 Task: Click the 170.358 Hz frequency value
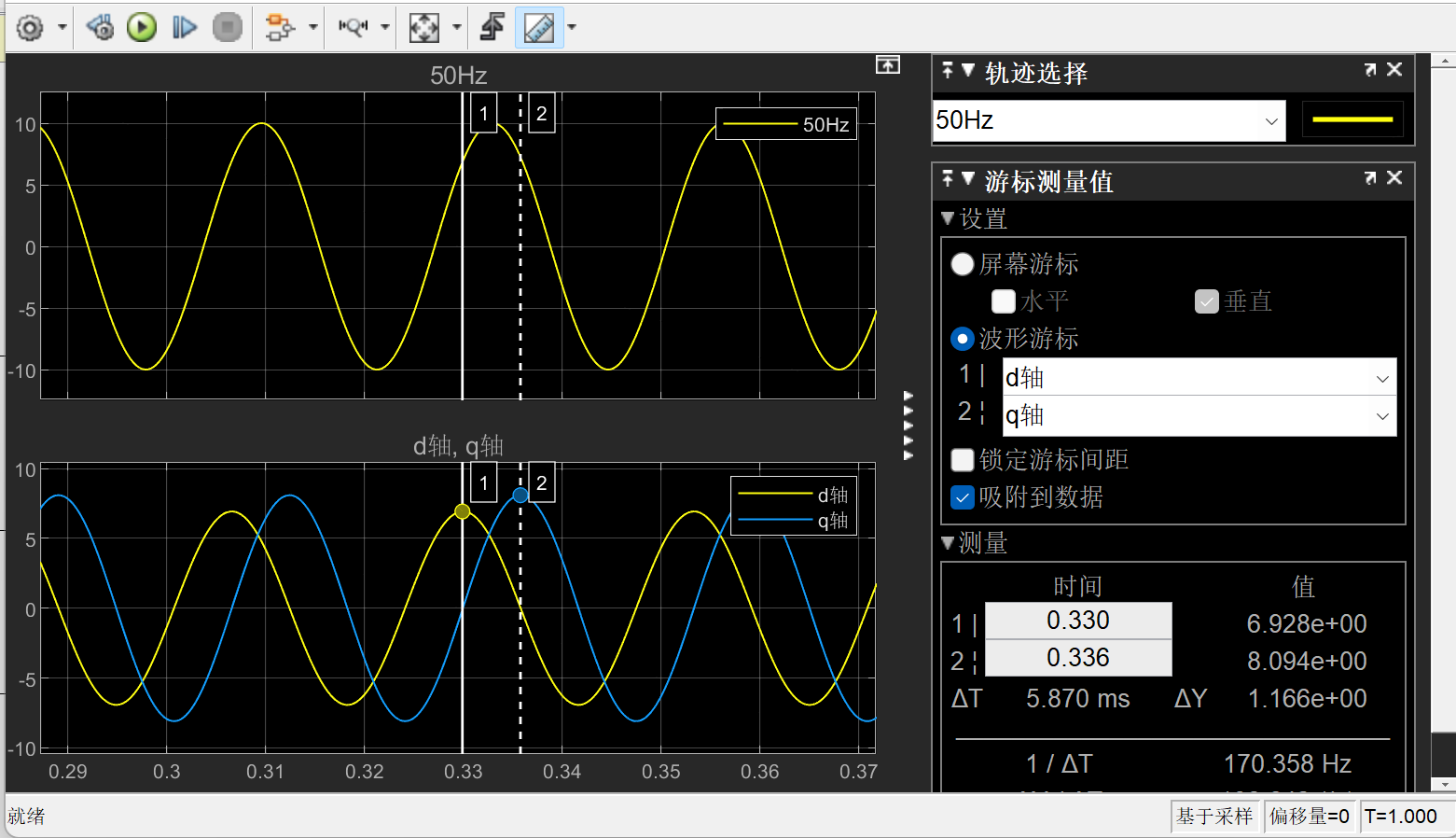click(1287, 764)
